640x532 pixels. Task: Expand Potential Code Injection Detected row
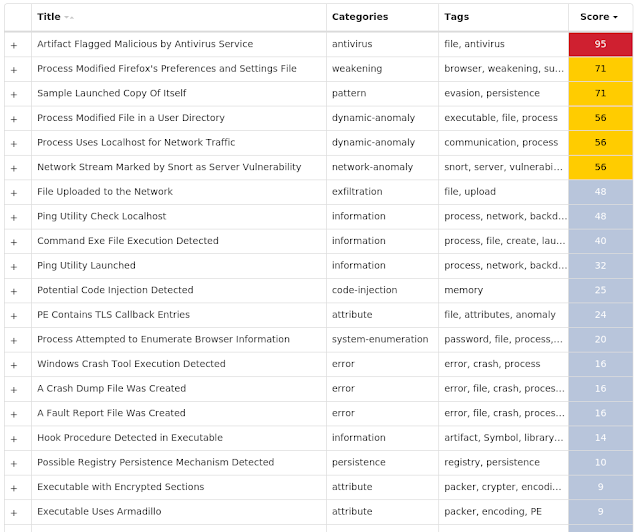[x=14, y=292]
